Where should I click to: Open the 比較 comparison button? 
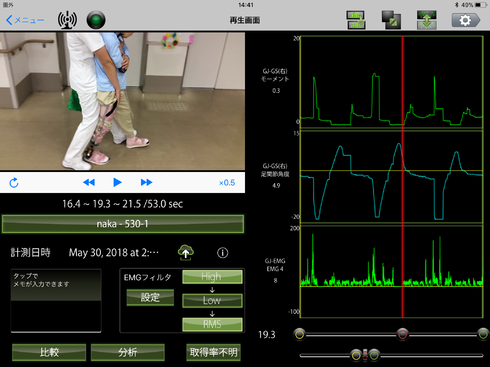point(49,352)
